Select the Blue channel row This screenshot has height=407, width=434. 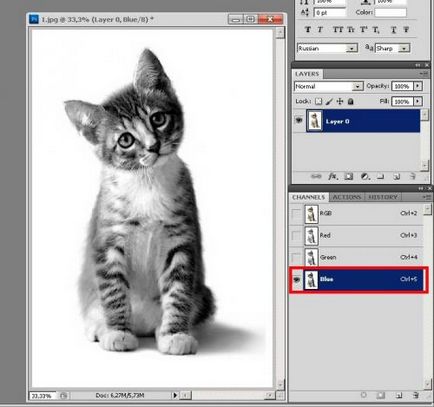(x=357, y=279)
